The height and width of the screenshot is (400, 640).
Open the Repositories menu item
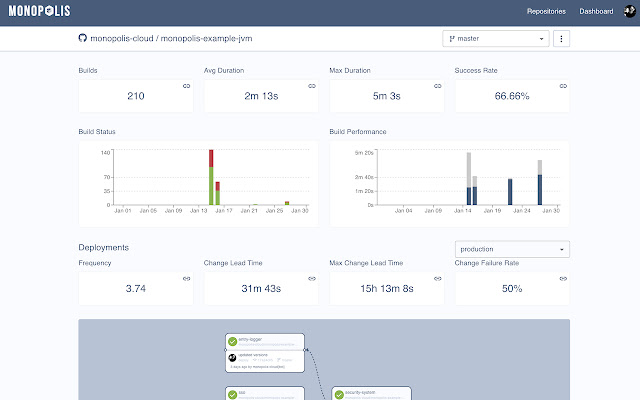[546, 12]
